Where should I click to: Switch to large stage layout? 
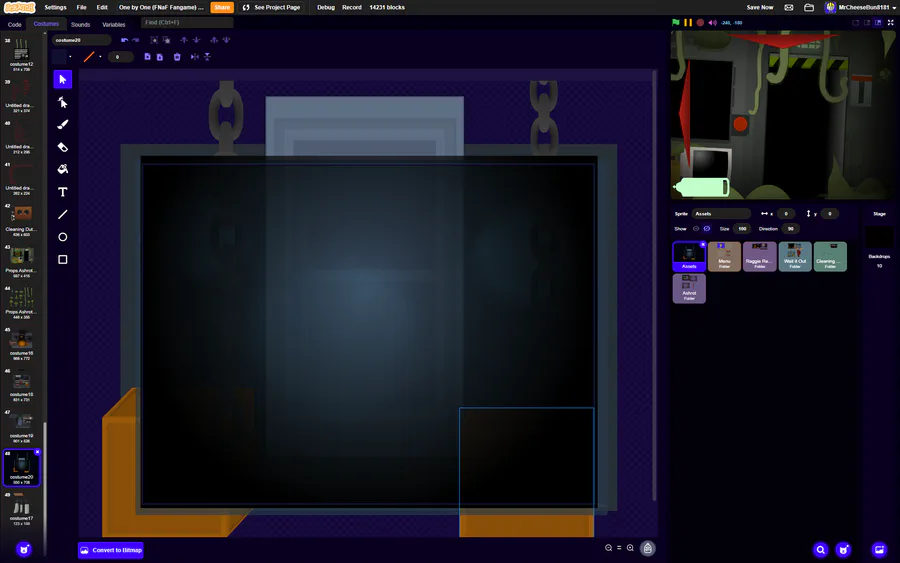click(x=878, y=22)
